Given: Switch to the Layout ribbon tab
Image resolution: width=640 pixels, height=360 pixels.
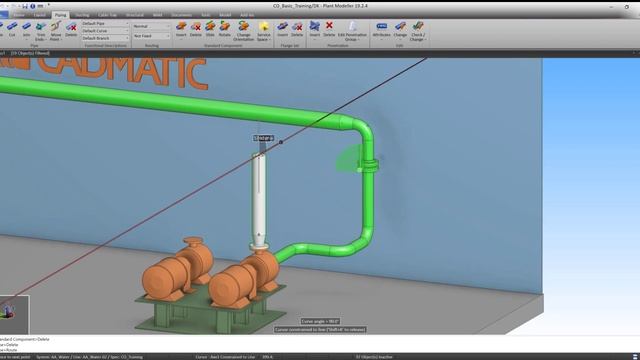Looking at the screenshot, I should [x=40, y=15].
